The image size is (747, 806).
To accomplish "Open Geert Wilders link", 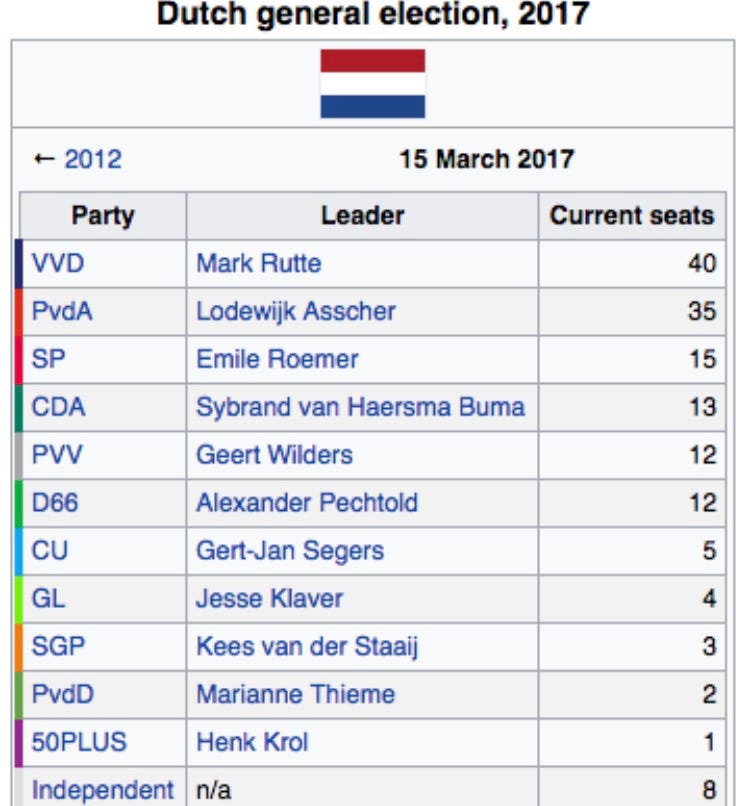I will point(275,455).
